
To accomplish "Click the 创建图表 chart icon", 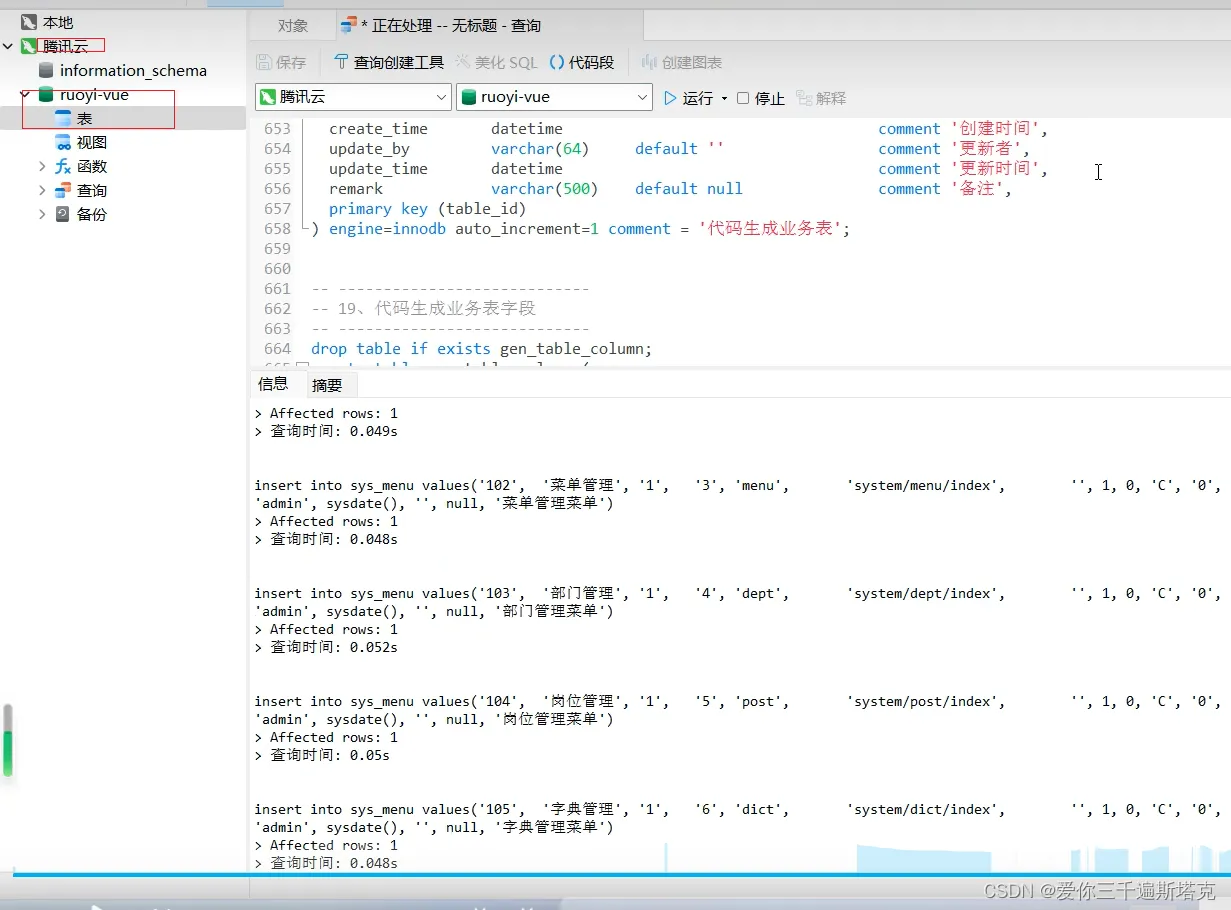I will 650,62.
